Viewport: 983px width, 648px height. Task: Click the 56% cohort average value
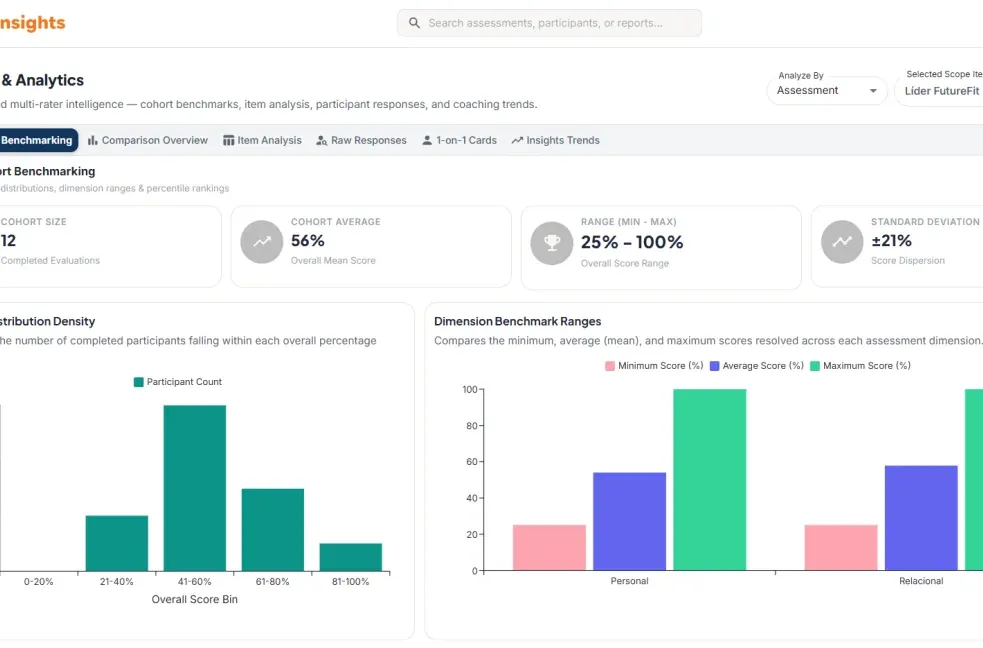(308, 241)
